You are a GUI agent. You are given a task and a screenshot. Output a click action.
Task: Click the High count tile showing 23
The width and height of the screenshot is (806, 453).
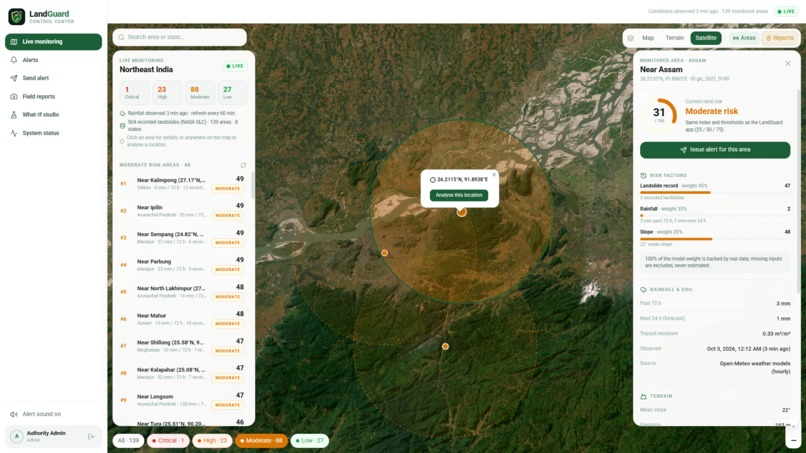tap(167, 93)
